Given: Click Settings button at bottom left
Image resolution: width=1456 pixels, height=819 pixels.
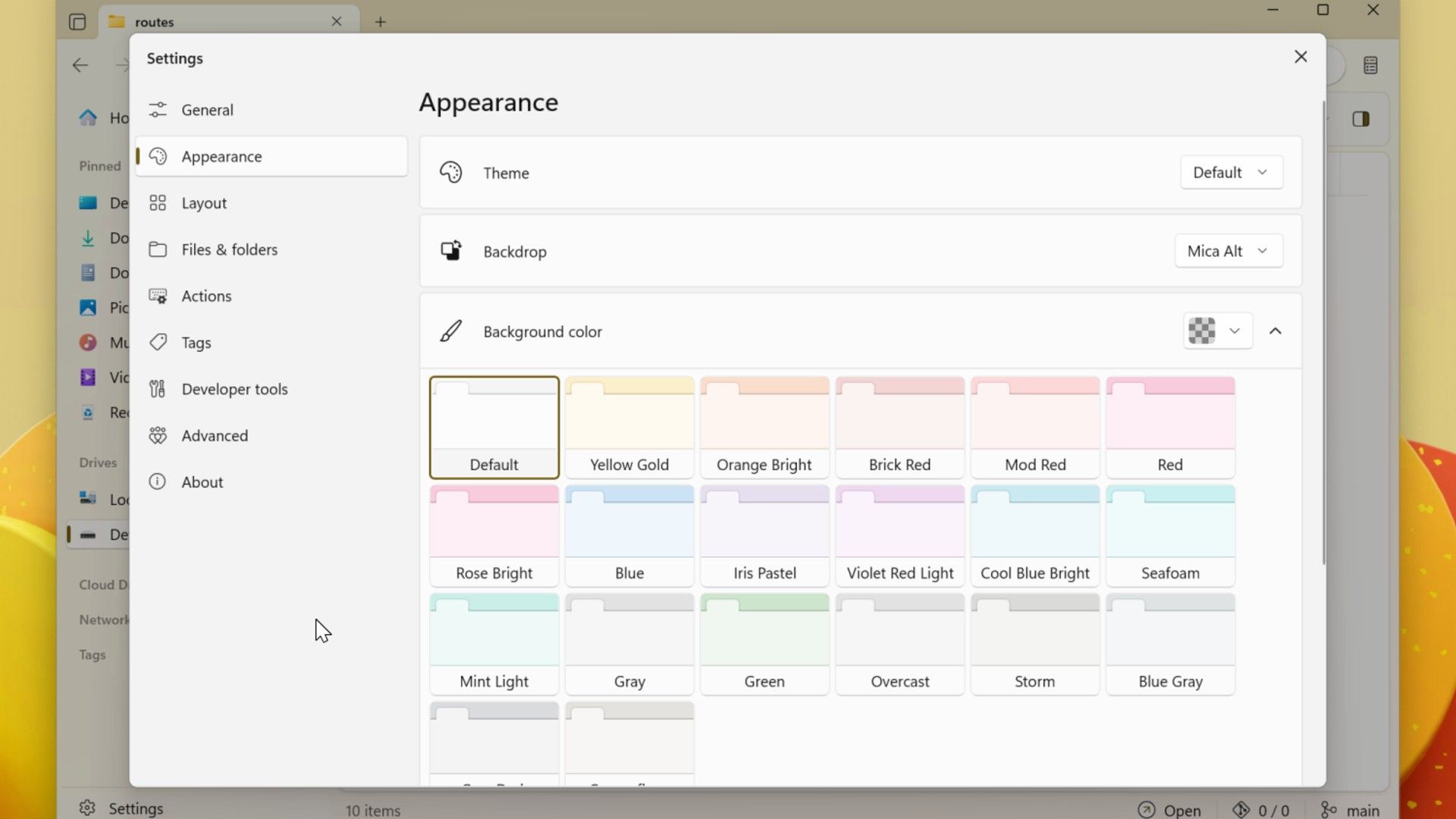Looking at the screenshot, I should (x=121, y=808).
